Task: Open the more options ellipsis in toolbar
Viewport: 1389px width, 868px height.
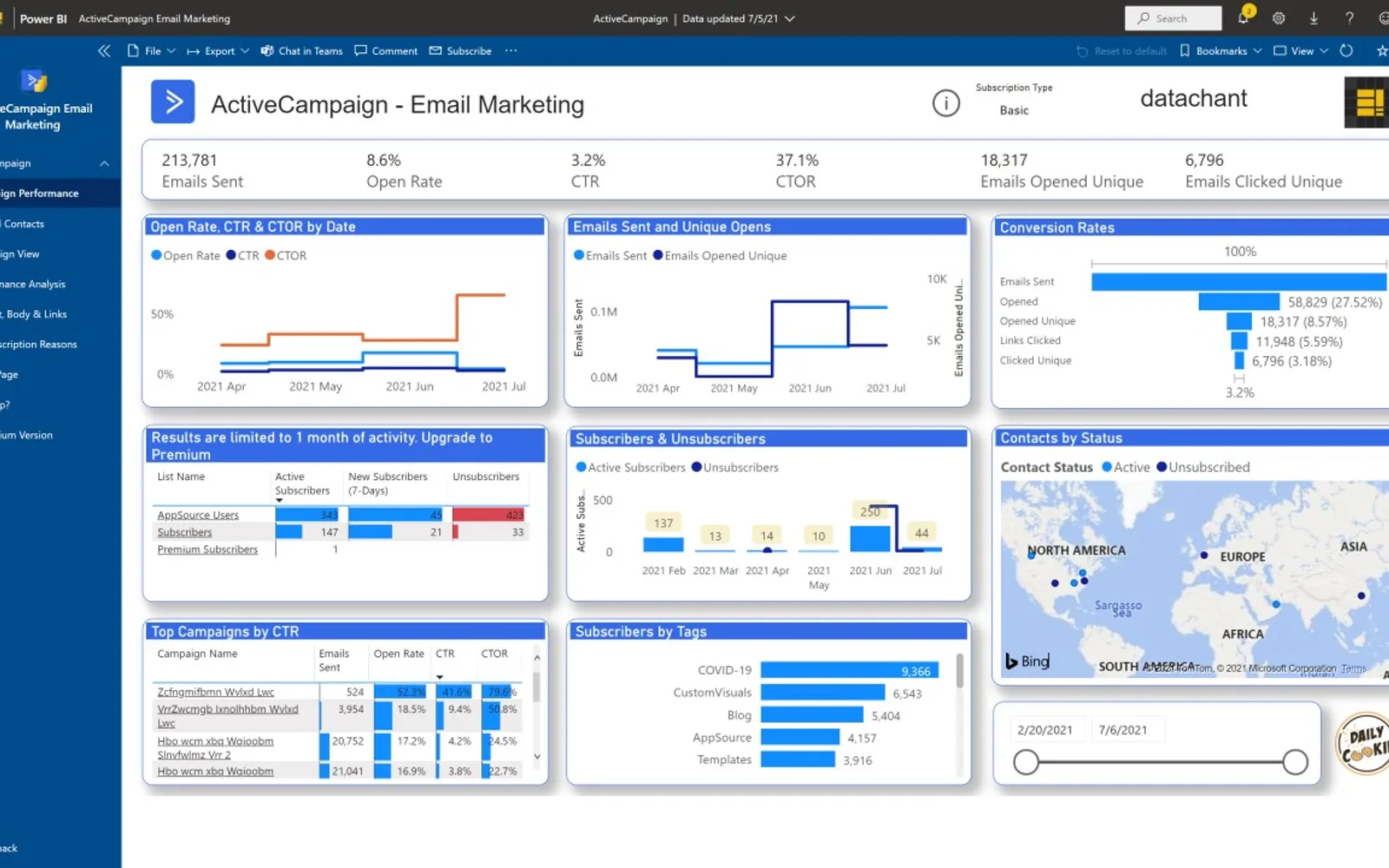Action: (511, 51)
